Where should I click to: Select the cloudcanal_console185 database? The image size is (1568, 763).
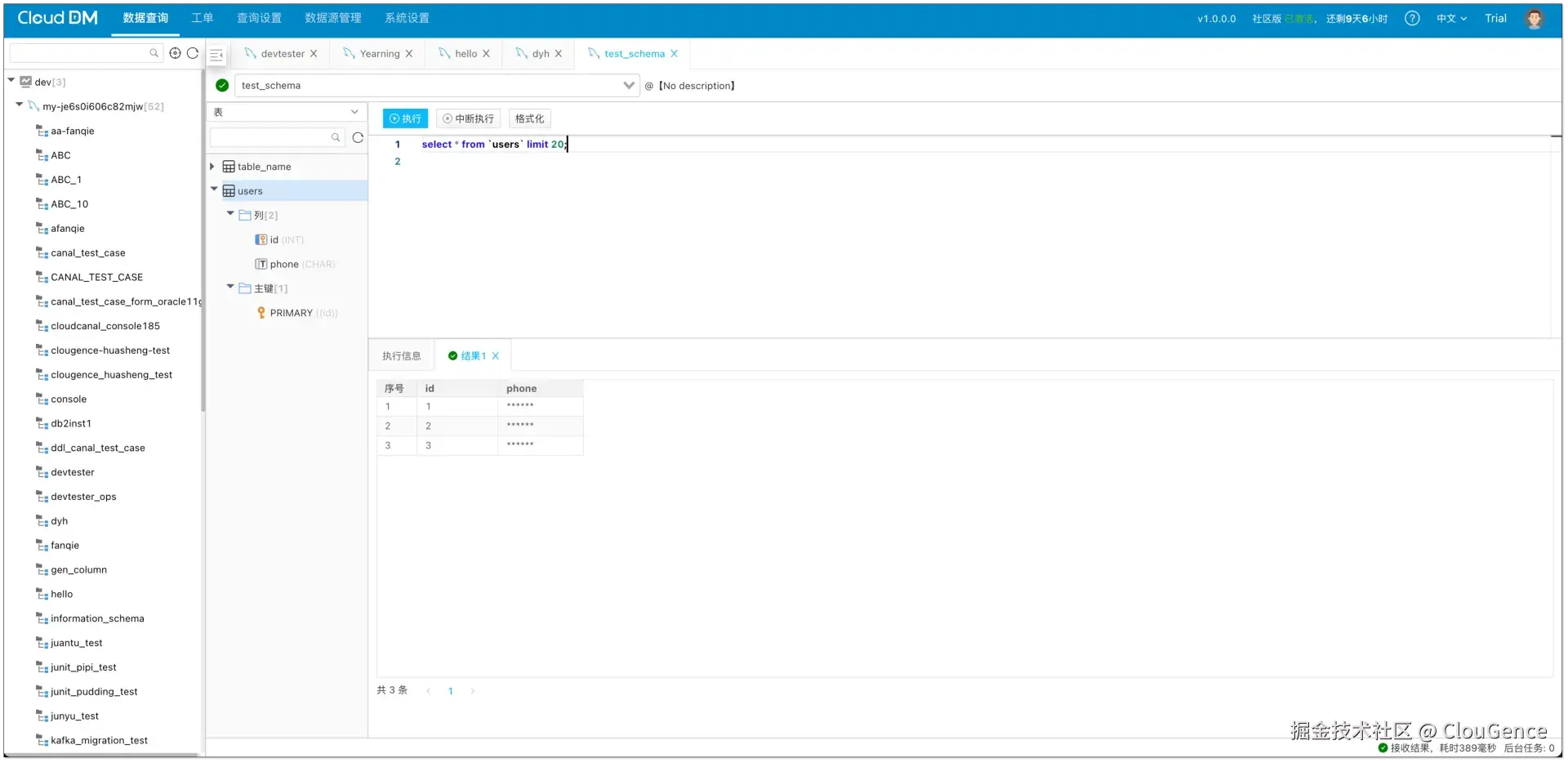(105, 326)
